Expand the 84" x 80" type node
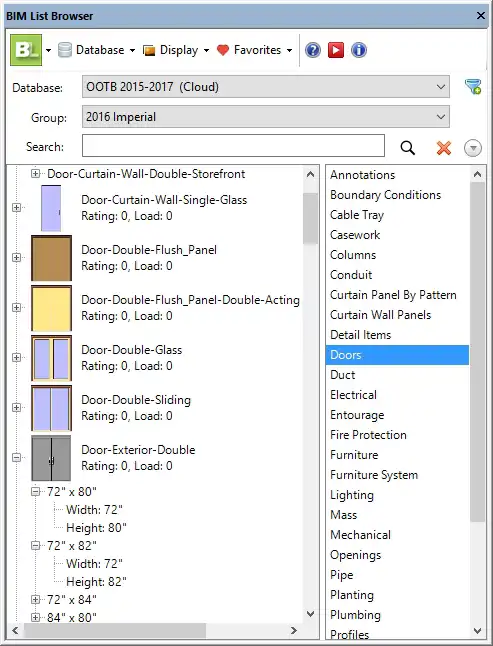This screenshot has height=646, width=493. 35,617
